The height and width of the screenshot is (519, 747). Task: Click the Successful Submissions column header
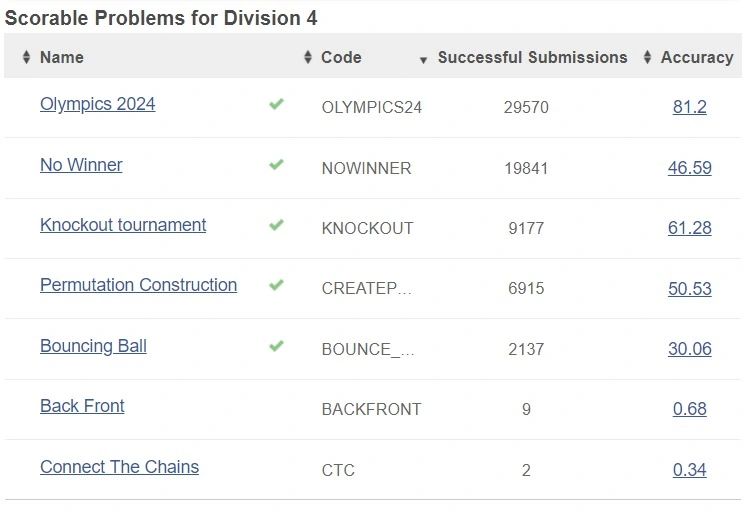pyautogui.click(x=532, y=57)
